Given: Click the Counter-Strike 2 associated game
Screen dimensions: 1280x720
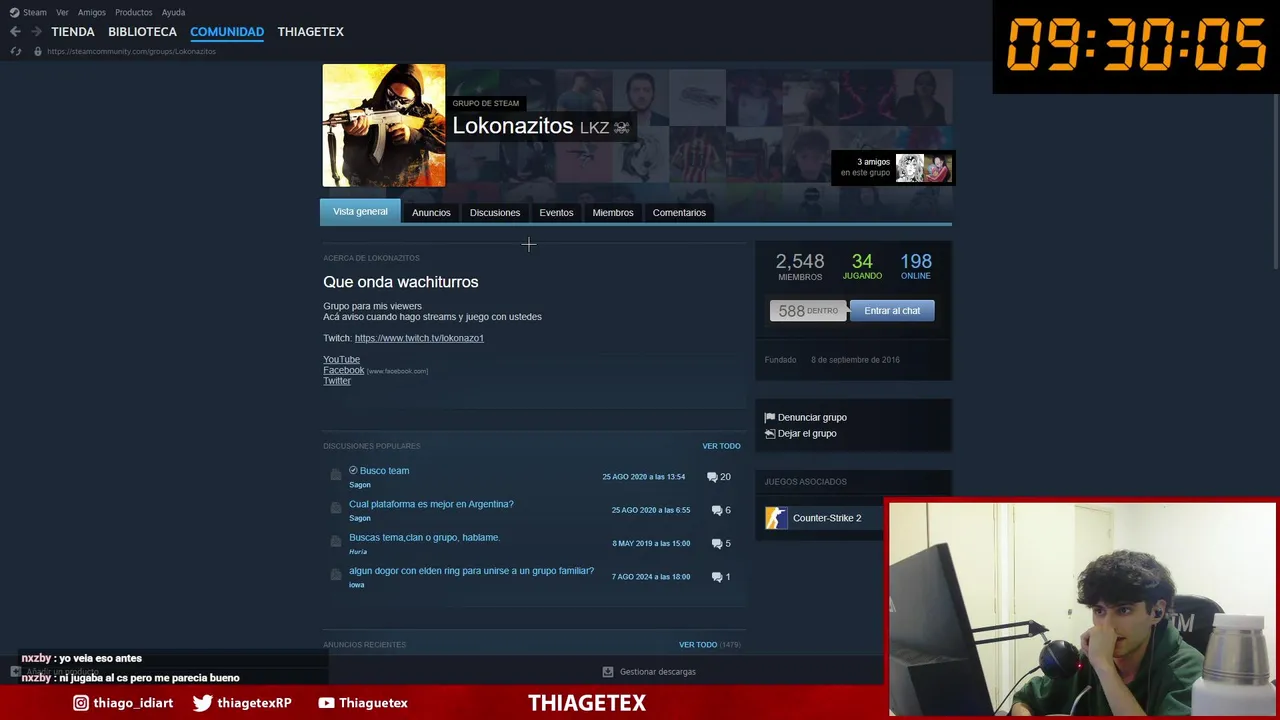Looking at the screenshot, I should (827, 518).
